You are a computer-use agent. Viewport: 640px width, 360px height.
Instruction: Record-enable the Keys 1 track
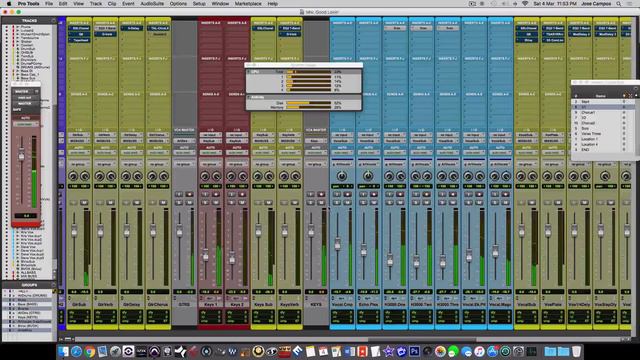(x=216, y=194)
